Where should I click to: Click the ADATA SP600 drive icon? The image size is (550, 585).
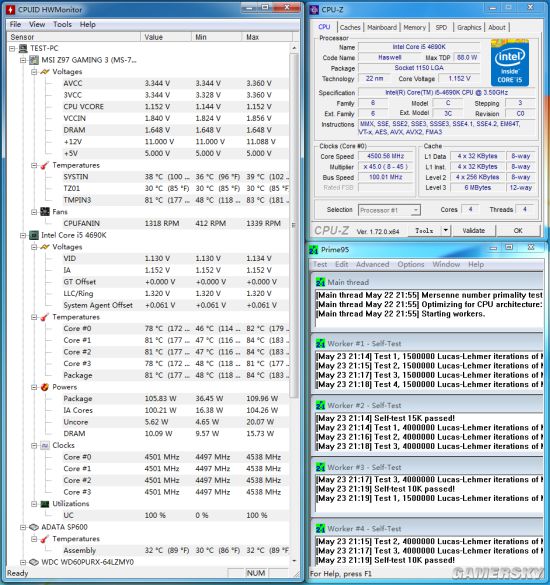pyautogui.click(x=34, y=527)
